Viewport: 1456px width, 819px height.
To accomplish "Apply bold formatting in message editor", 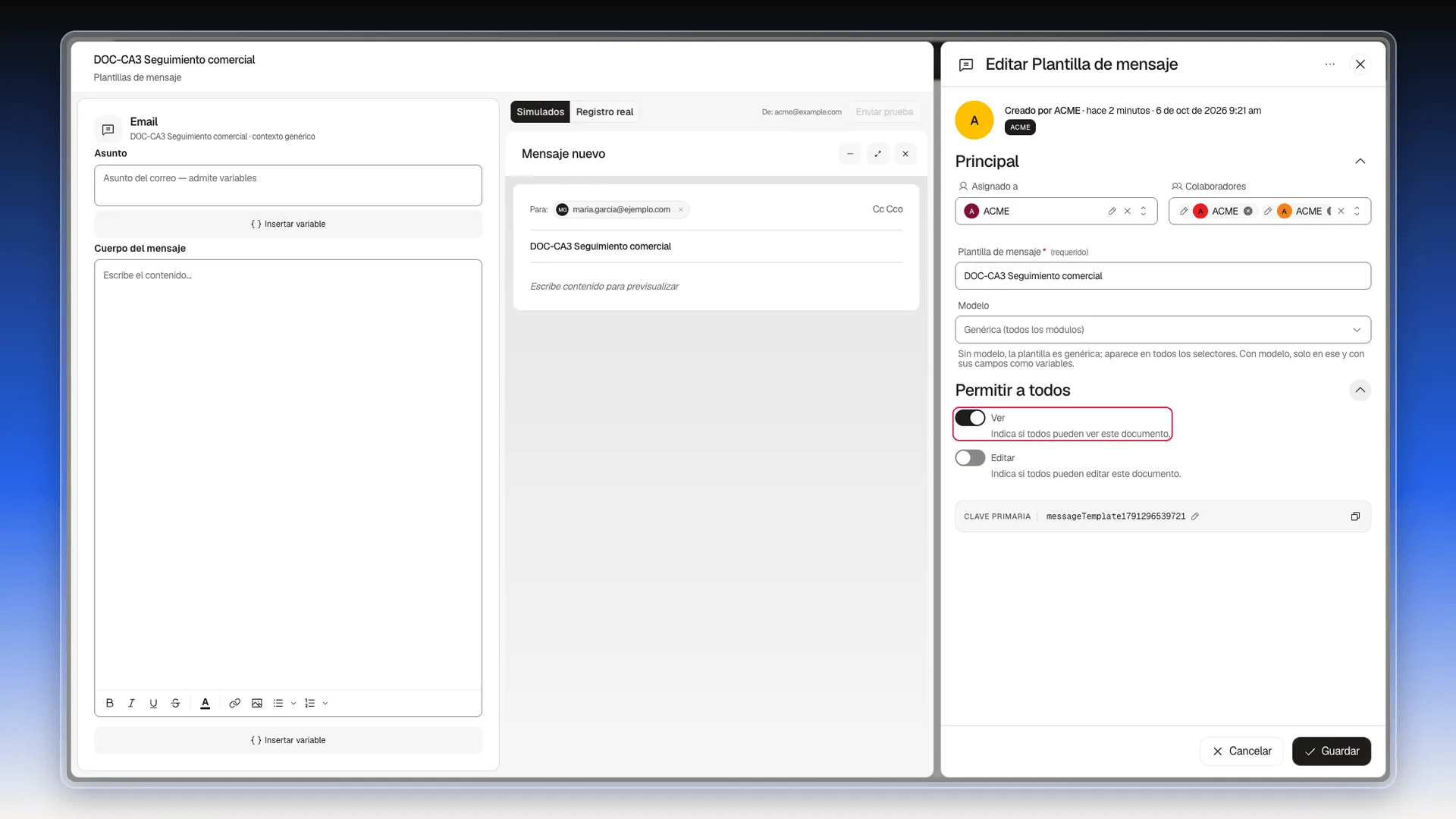I will 110,703.
